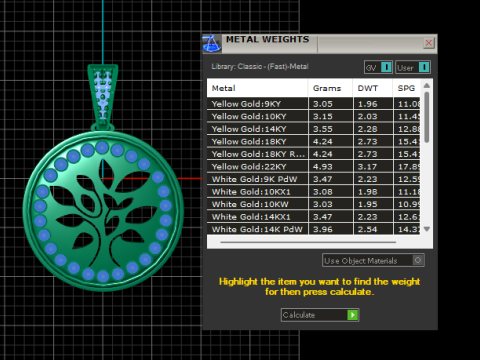Click scroll down arrow in metals list
The image size is (480, 360).
(427, 229)
